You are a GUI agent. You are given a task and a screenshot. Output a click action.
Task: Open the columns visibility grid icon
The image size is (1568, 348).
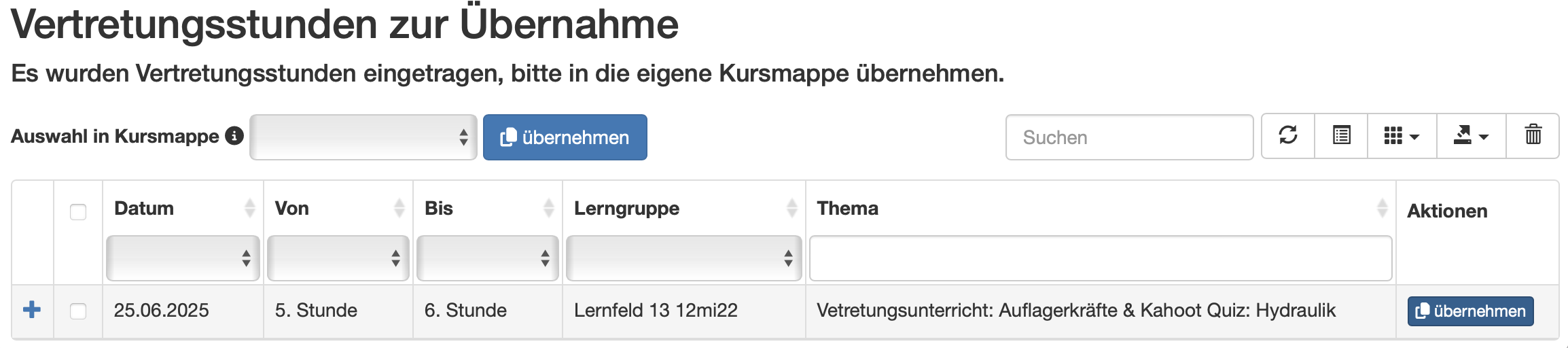click(1402, 136)
